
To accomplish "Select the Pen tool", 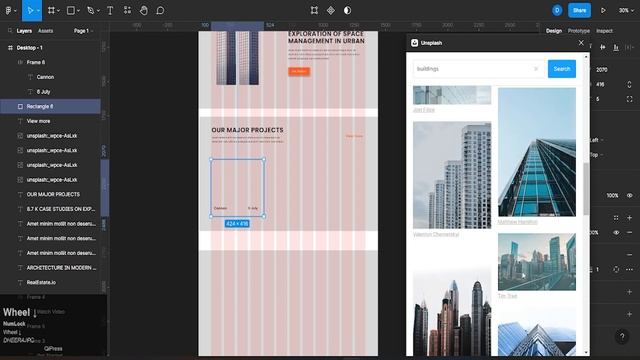I will pyautogui.click(x=91, y=11).
